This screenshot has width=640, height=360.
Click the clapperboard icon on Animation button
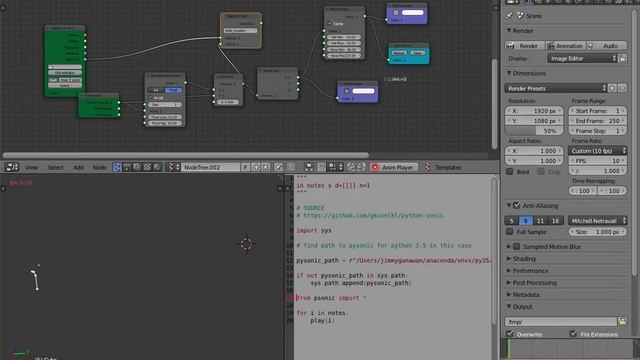pos(551,46)
